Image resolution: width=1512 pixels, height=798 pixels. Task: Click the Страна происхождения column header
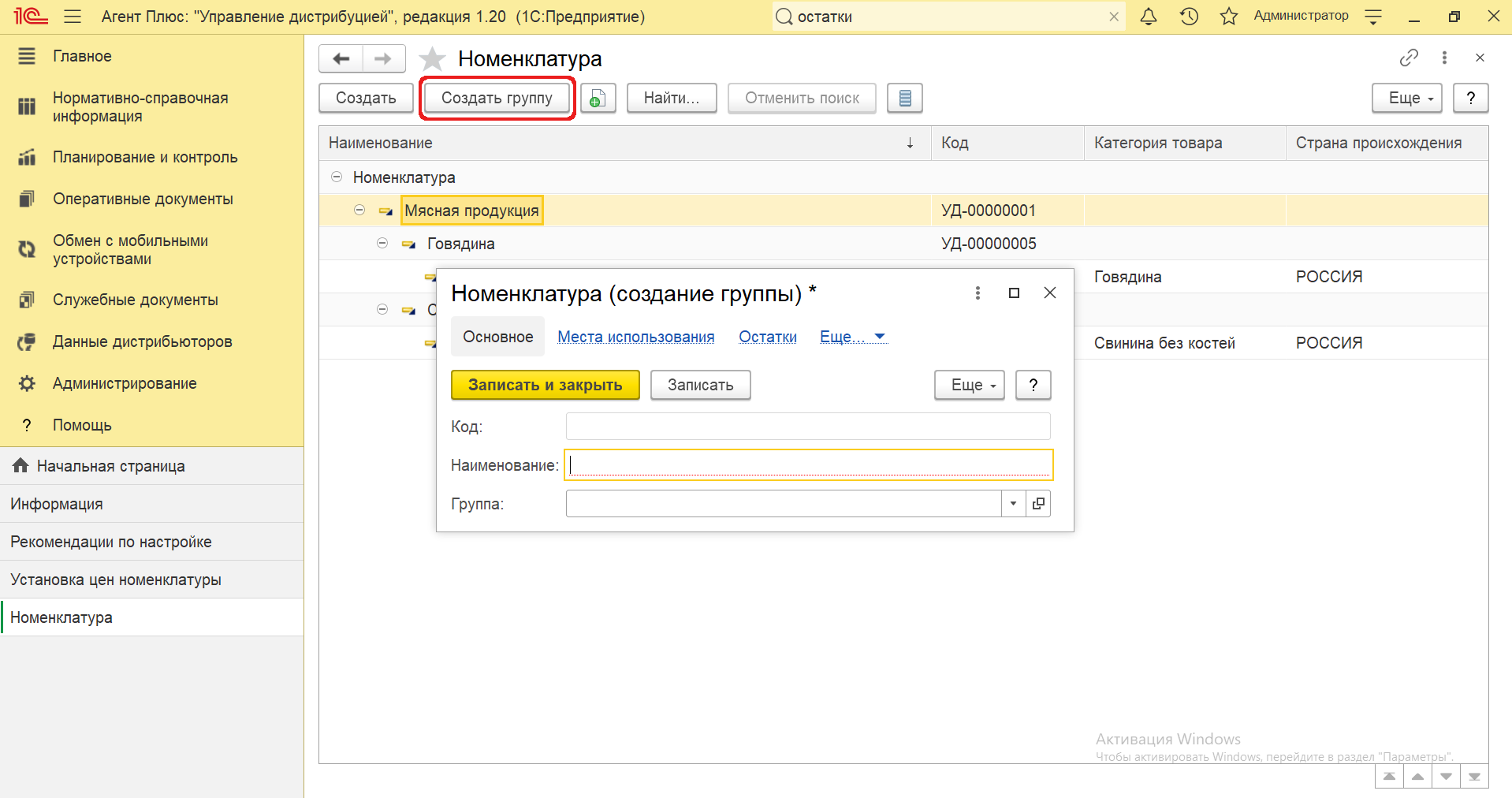(x=1387, y=143)
